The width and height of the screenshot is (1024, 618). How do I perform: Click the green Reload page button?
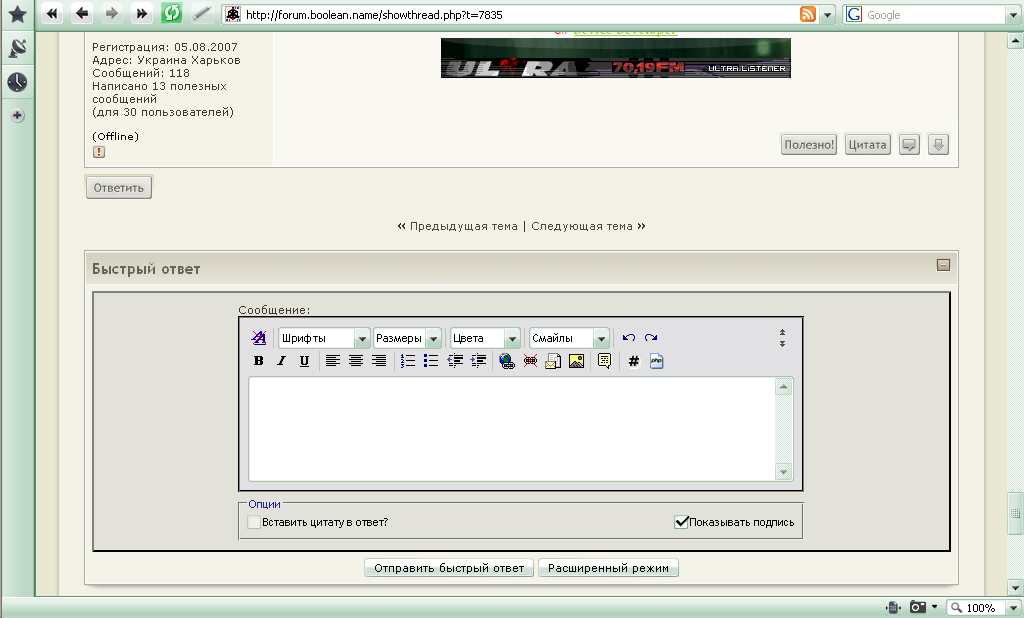172,13
